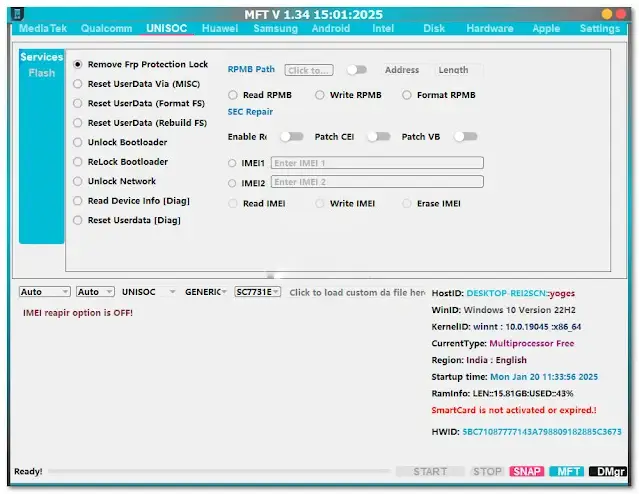
Task: Select Reset UserData (Rebuild FS)
Action: [140, 123]
